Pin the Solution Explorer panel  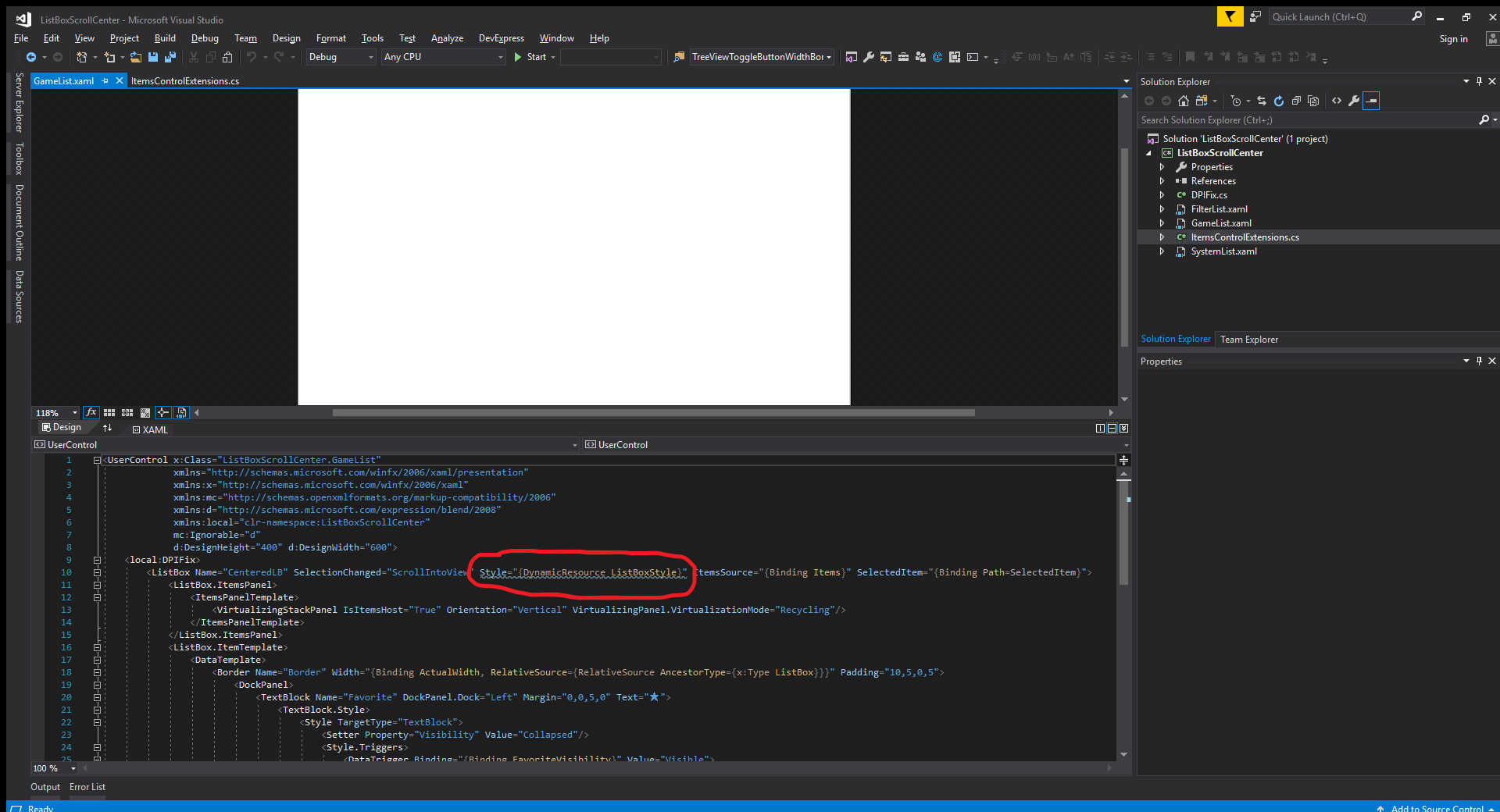pos(1479,81)
